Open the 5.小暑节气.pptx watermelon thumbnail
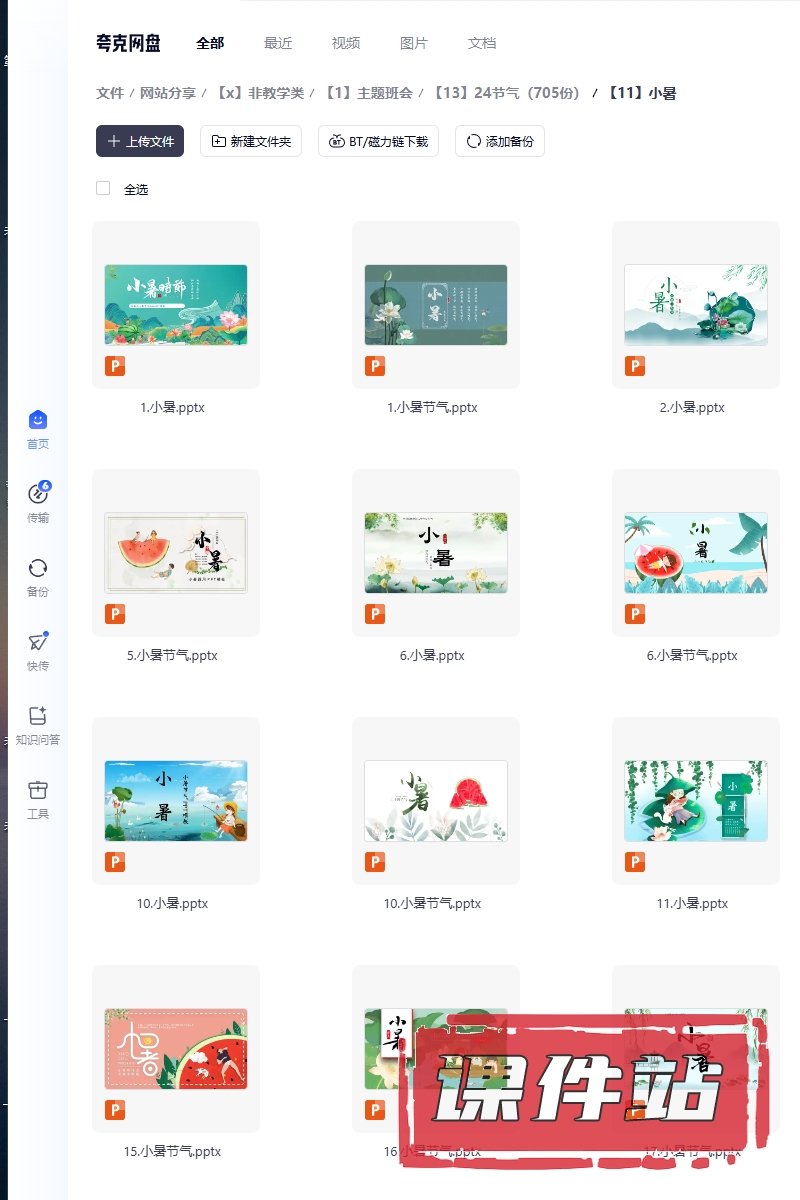 point(176,553)
